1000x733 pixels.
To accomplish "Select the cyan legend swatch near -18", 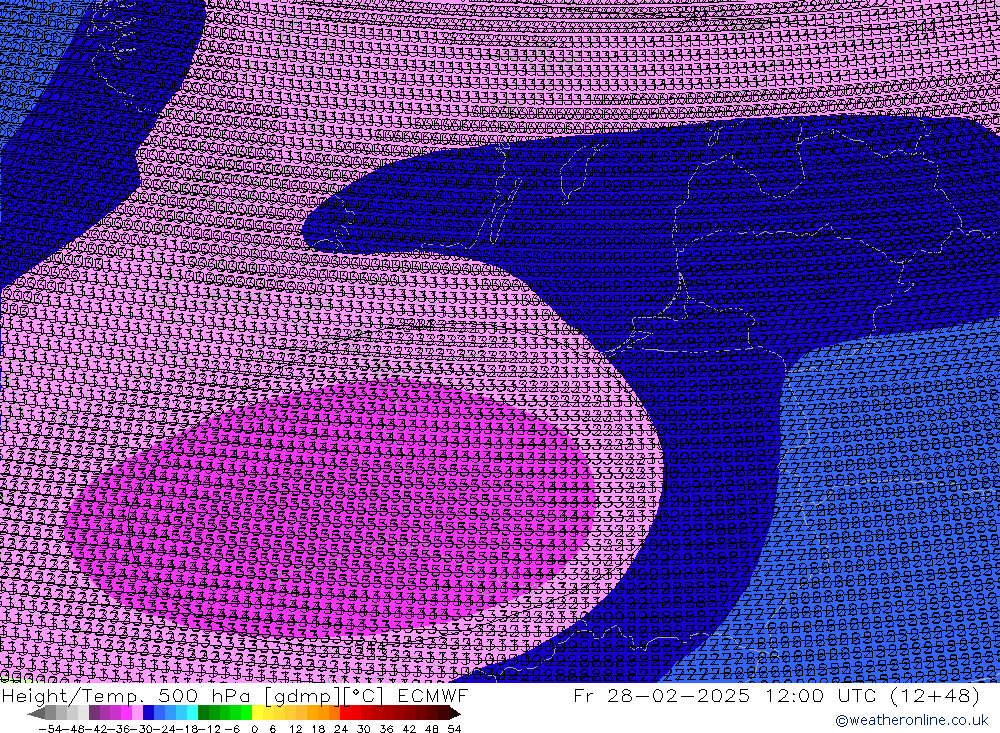I will (x=192, y=713).
